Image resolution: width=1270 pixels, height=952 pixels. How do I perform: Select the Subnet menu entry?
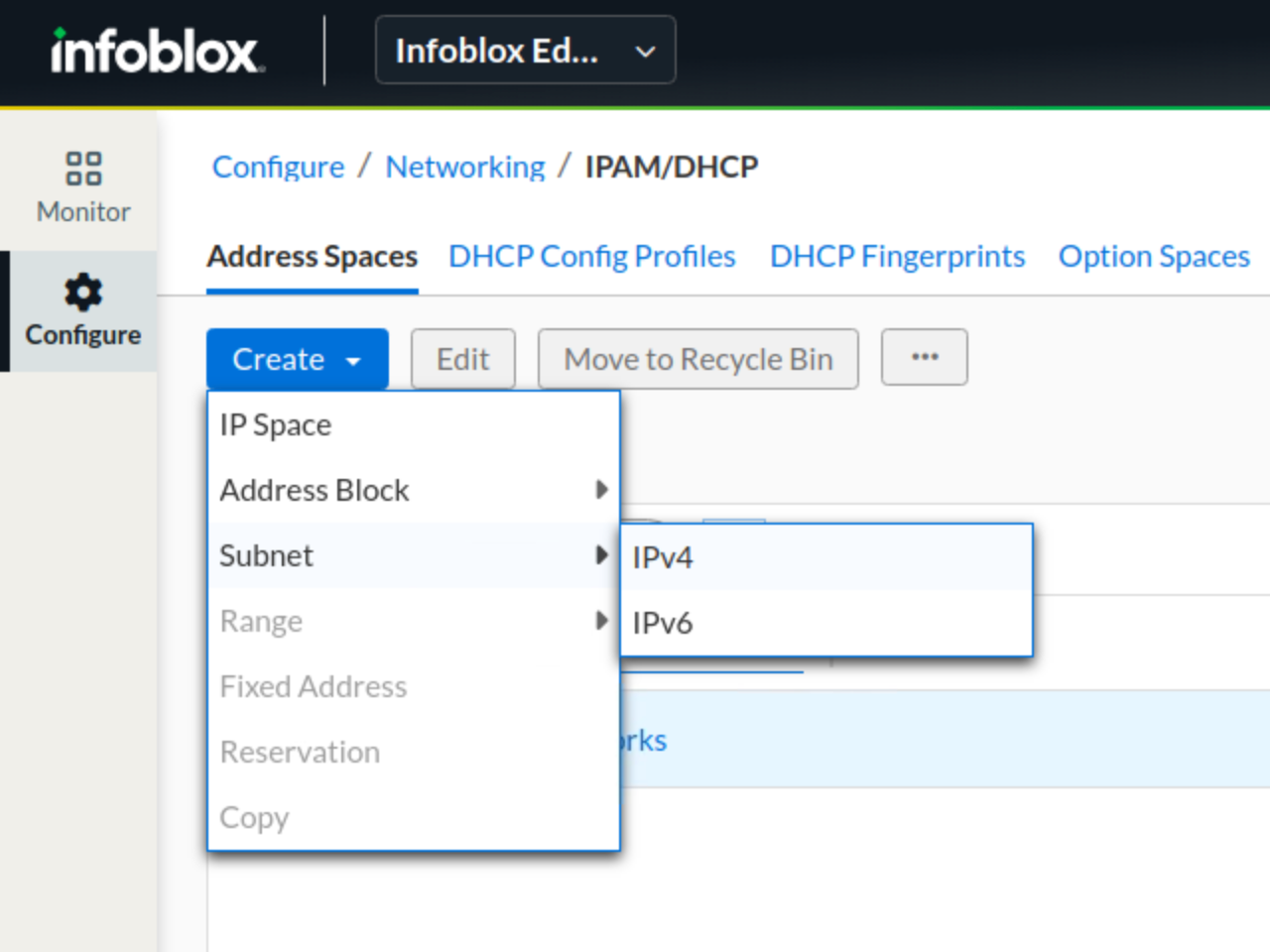click(266, 555)
